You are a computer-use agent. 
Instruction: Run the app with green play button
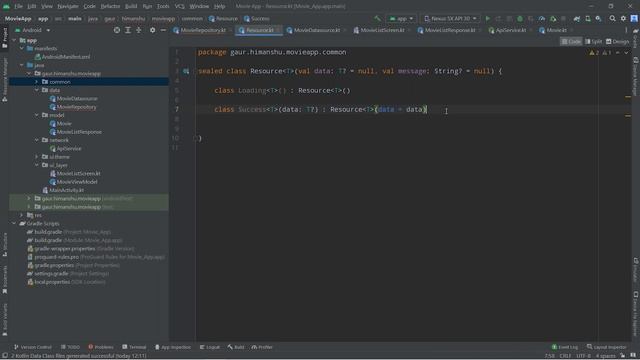point(487,18)
